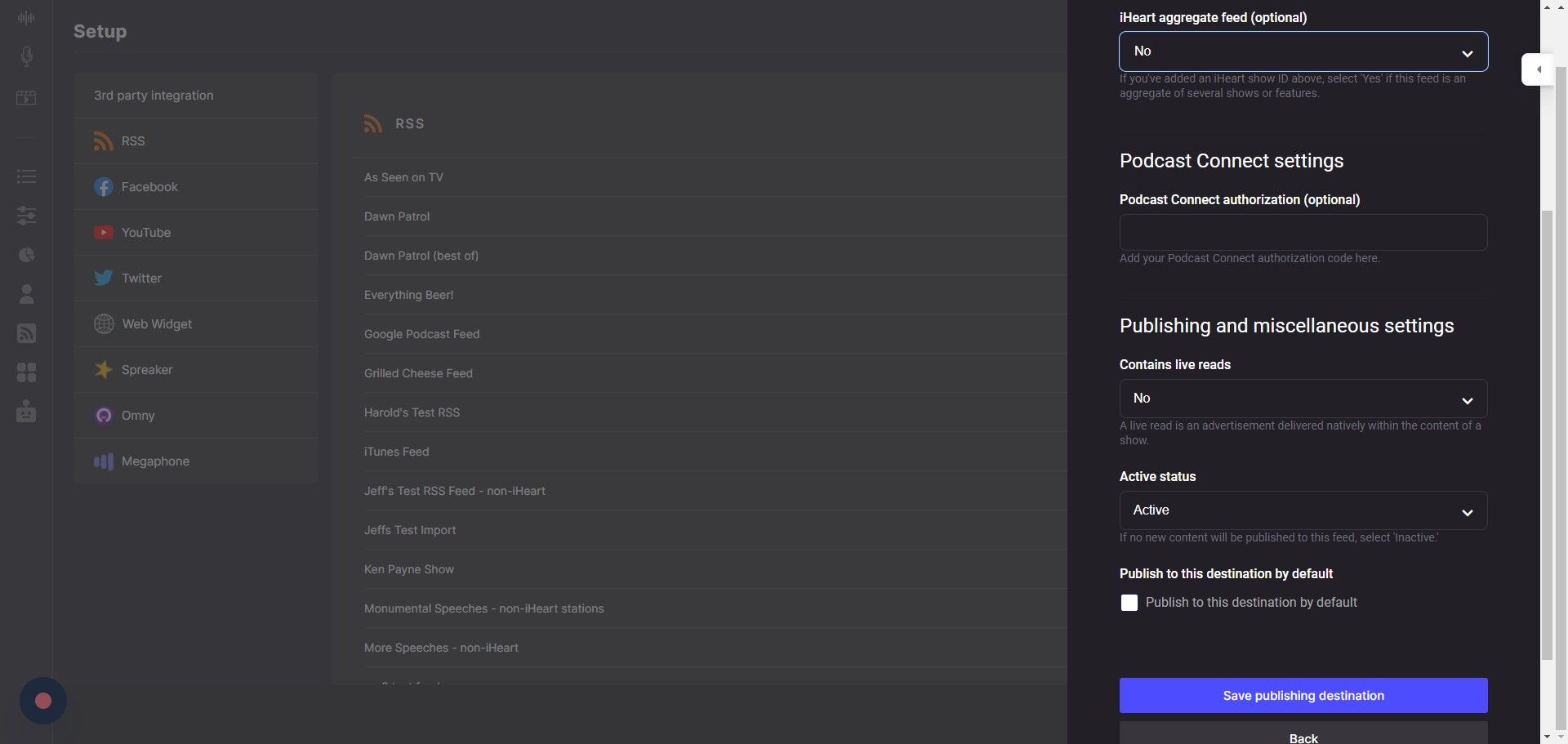Check Publish to this destination by default
1568x744 pixels.
pyautogui.click(x=1129, y=603)
